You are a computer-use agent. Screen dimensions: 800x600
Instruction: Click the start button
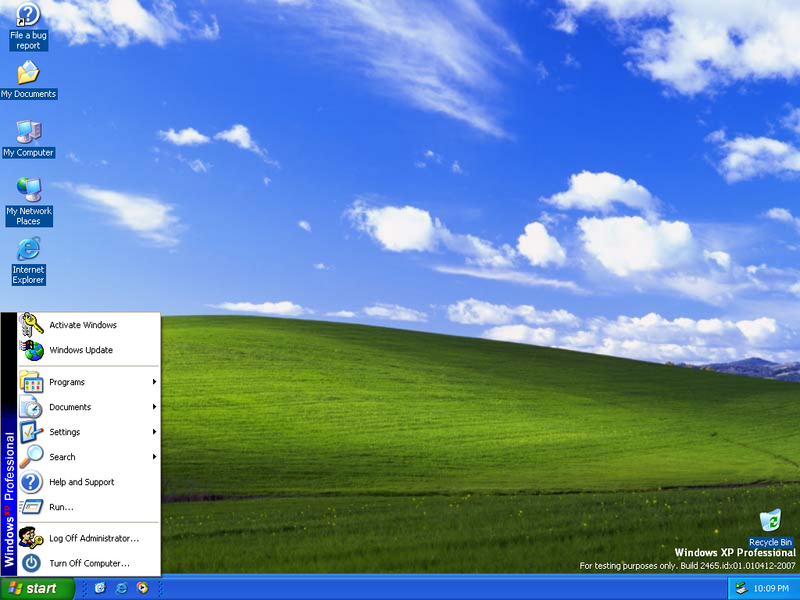[37, 588]
